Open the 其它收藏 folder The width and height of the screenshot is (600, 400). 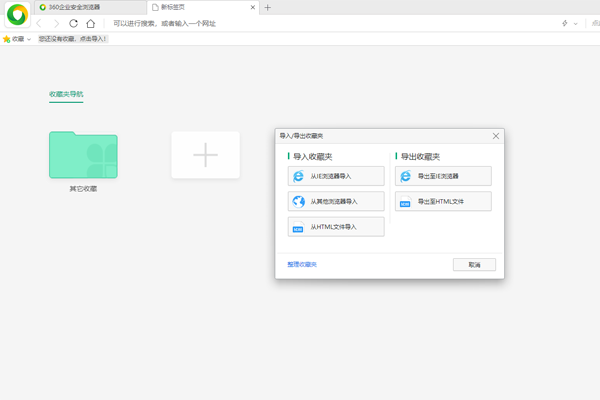click(83, 155)
